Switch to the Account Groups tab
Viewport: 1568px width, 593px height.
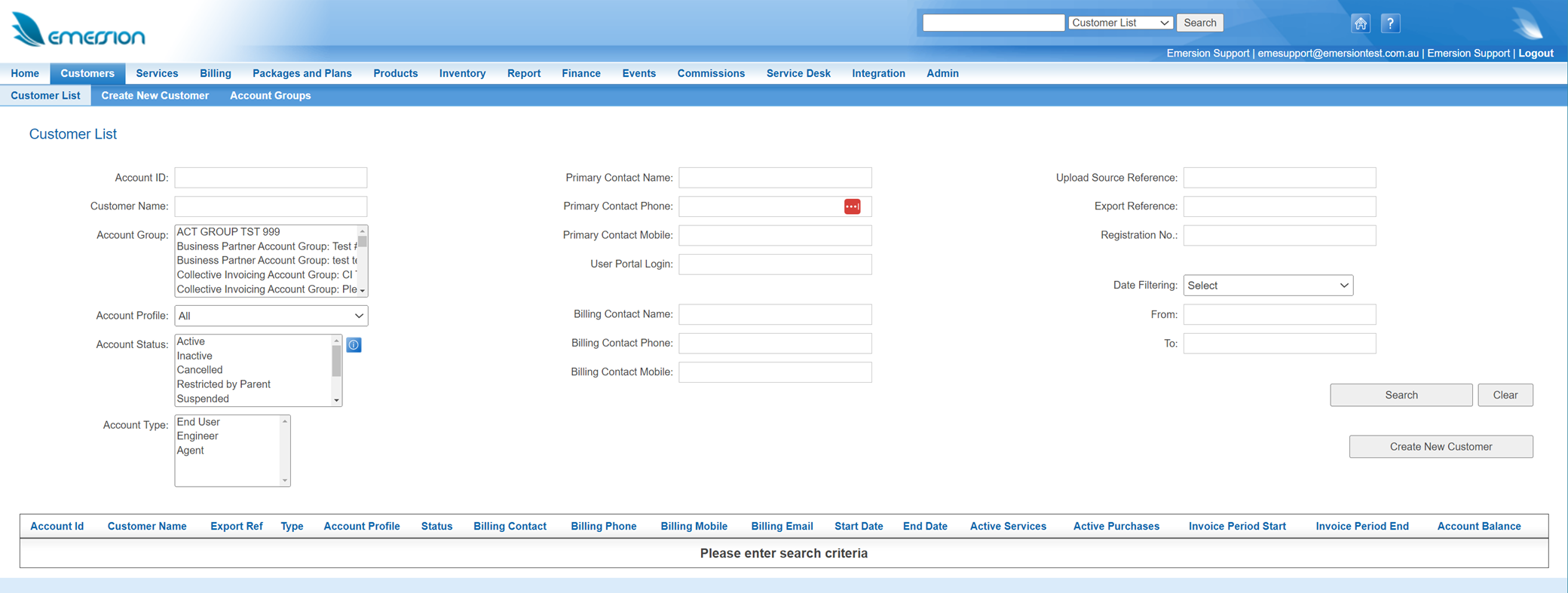tap(270, 96)
